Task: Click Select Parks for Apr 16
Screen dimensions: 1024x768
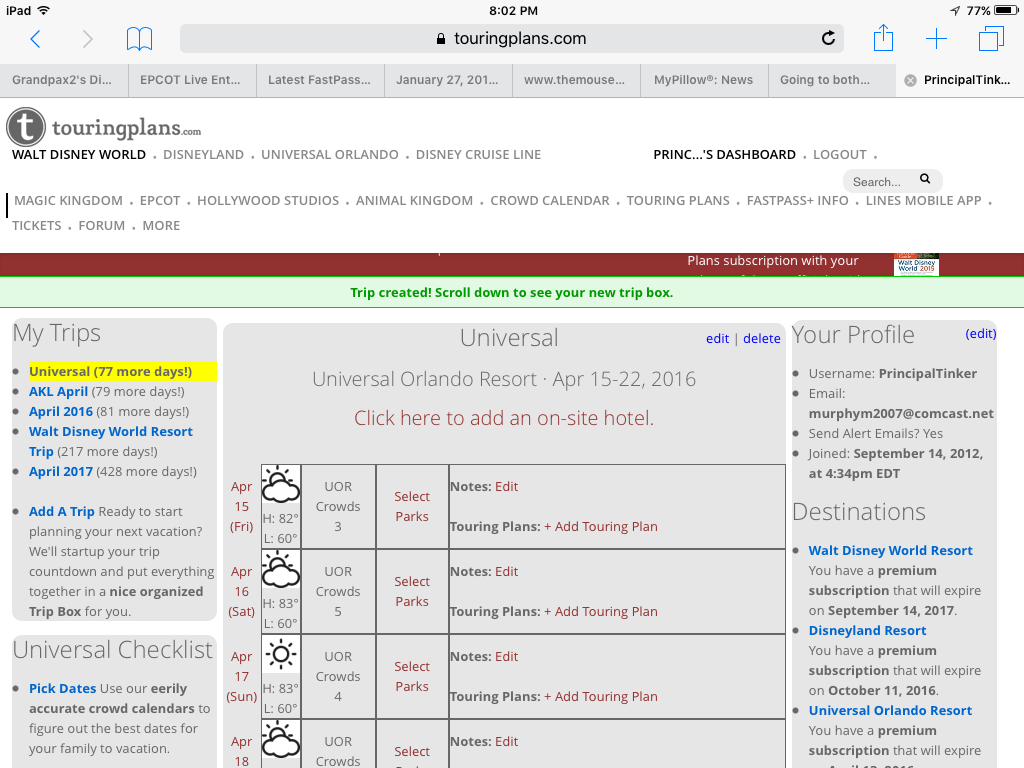Action: 412,591
